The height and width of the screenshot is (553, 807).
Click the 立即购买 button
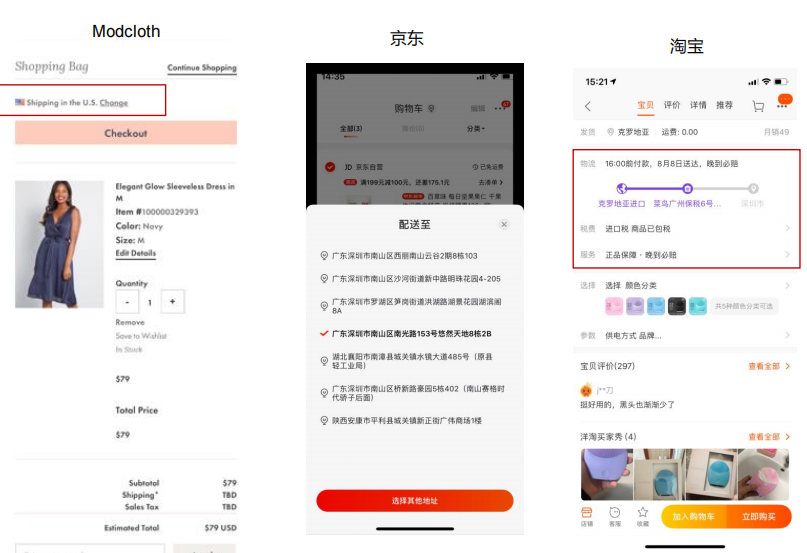click(759, 516)
